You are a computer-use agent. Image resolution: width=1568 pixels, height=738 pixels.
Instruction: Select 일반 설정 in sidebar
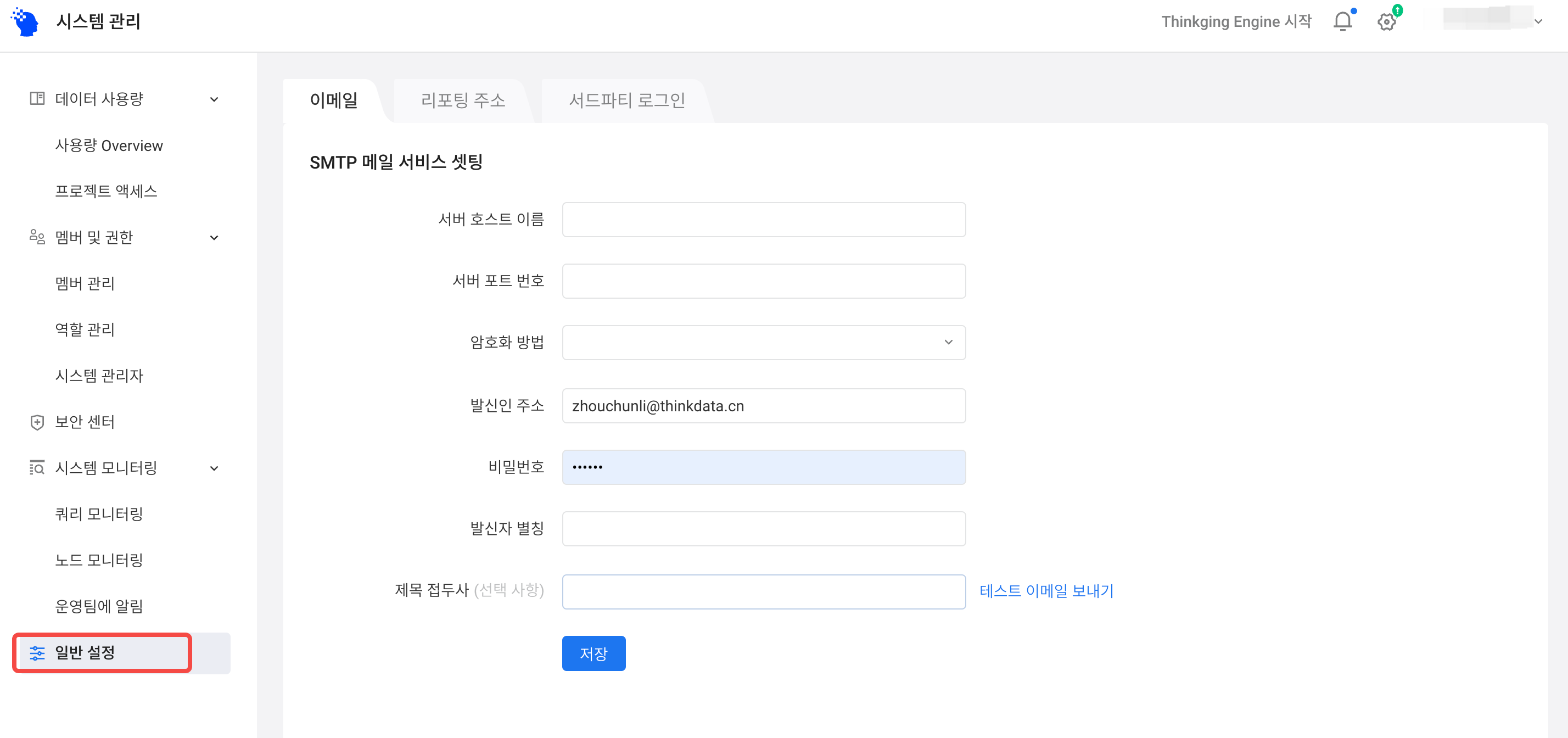pos(122,653)
